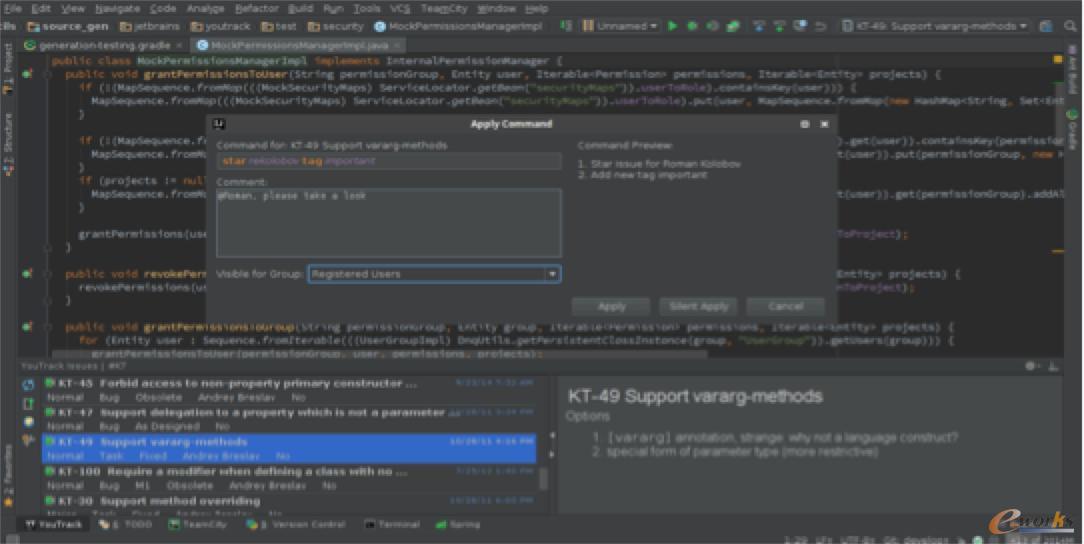Screen dimensions: 1084x544
Task: Click the Make project icon in toolbar
Action: (x=568, y=26)
